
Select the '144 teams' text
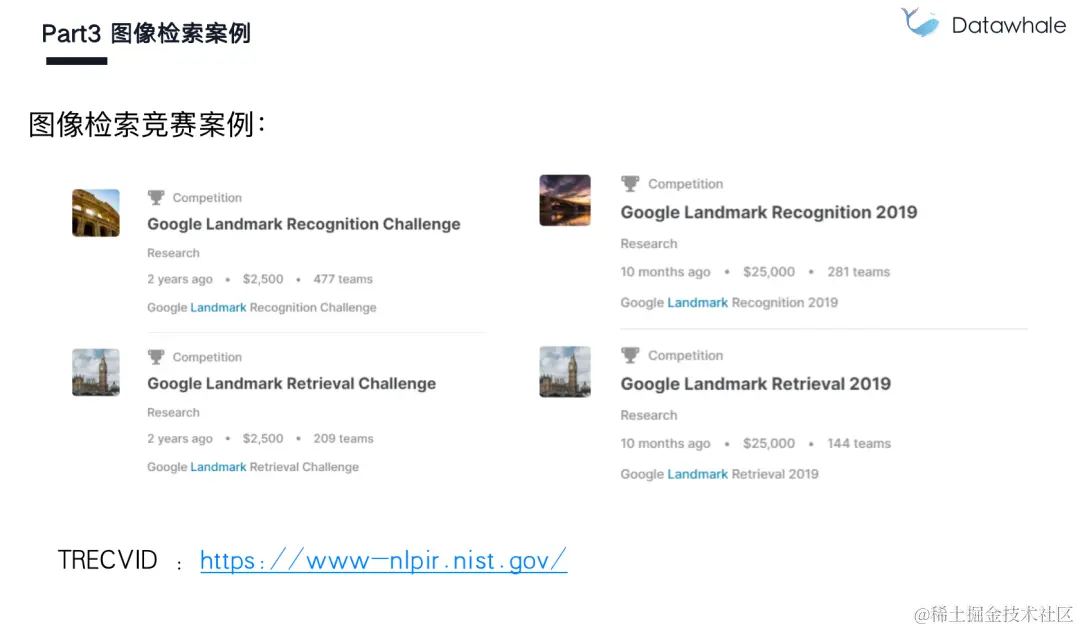859,444
